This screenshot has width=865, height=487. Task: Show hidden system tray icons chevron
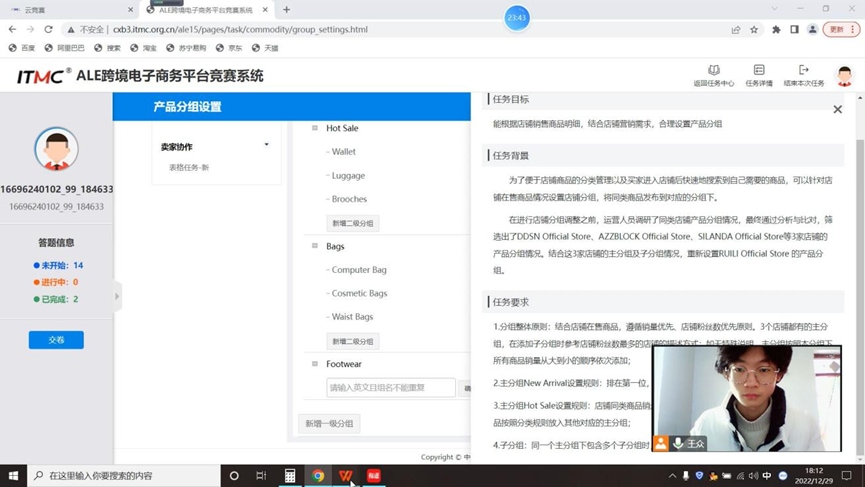tap(672, 475)
